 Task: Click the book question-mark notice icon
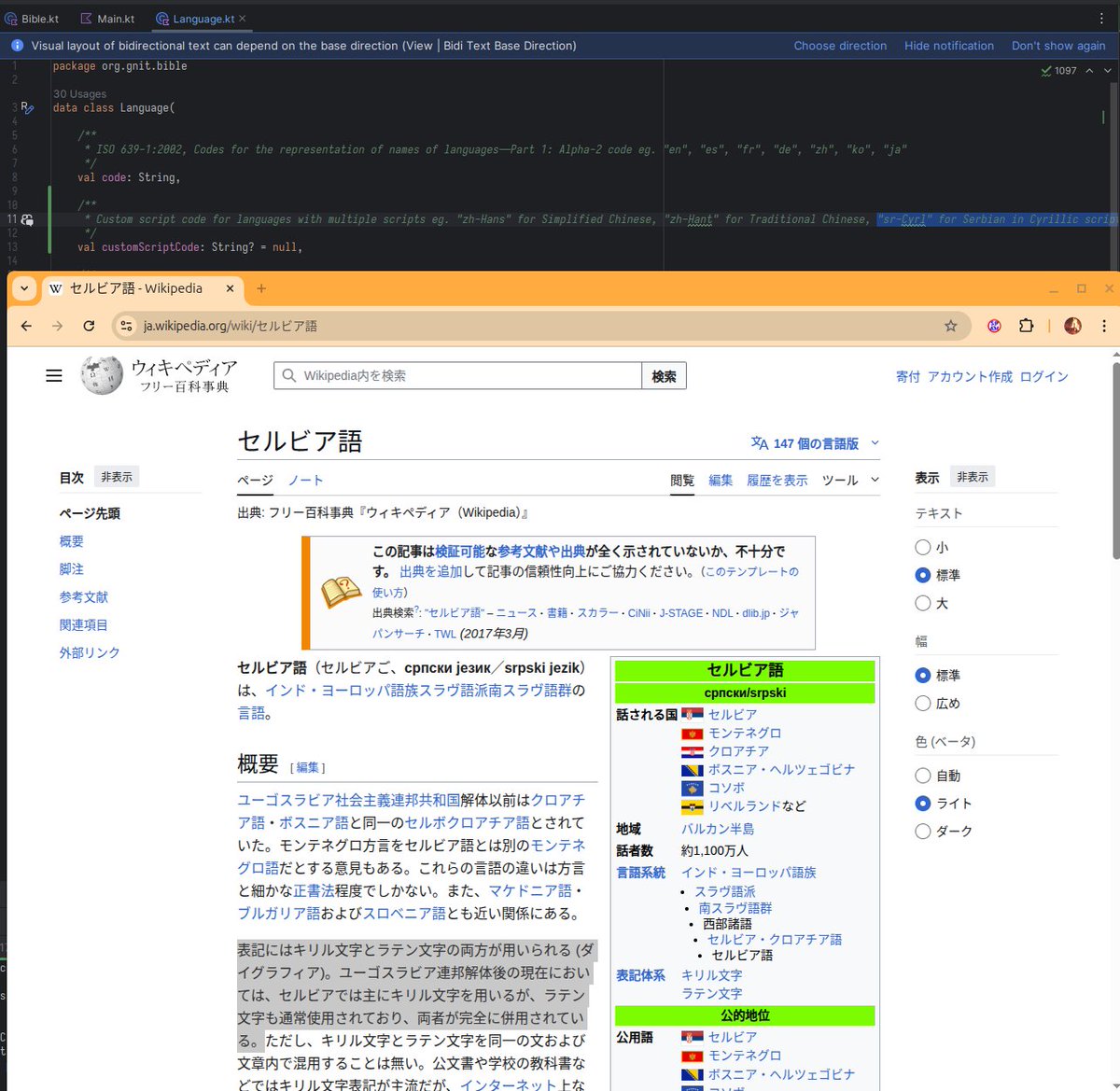(341, 592)
